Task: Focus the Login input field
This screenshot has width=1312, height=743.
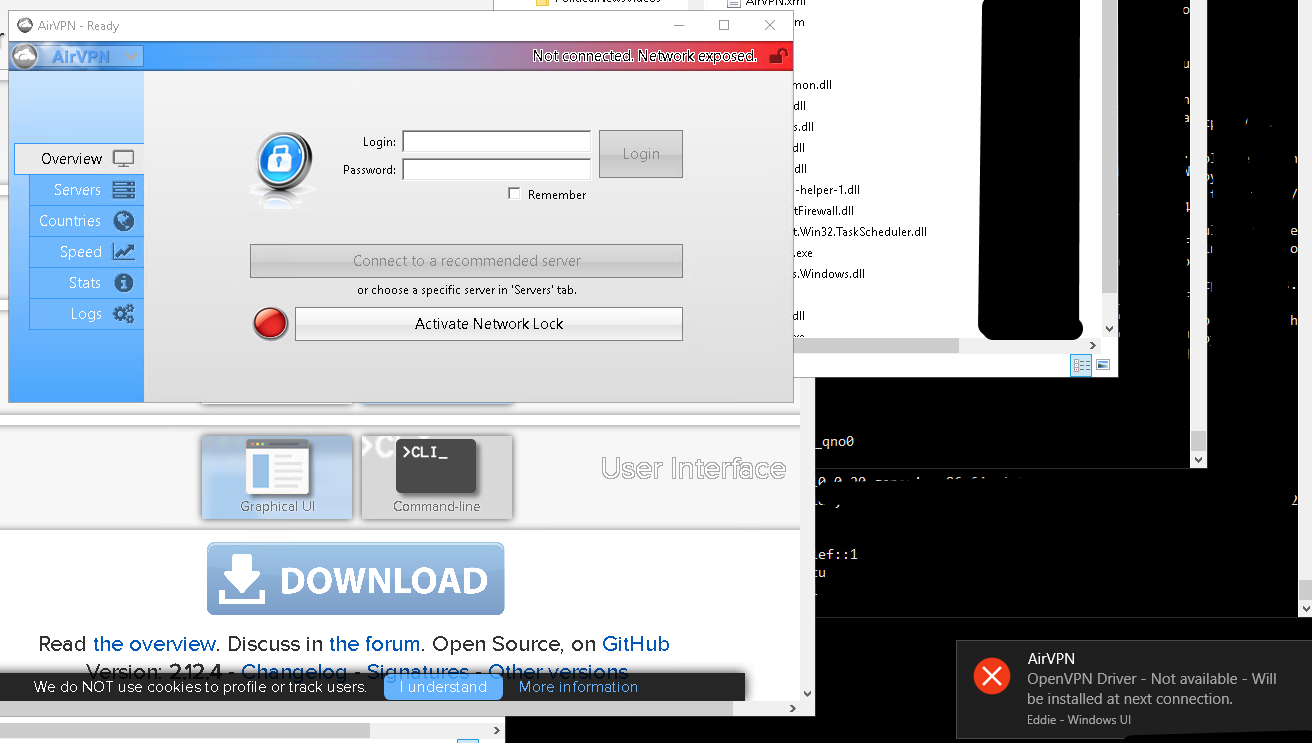Action: (496, 141)
